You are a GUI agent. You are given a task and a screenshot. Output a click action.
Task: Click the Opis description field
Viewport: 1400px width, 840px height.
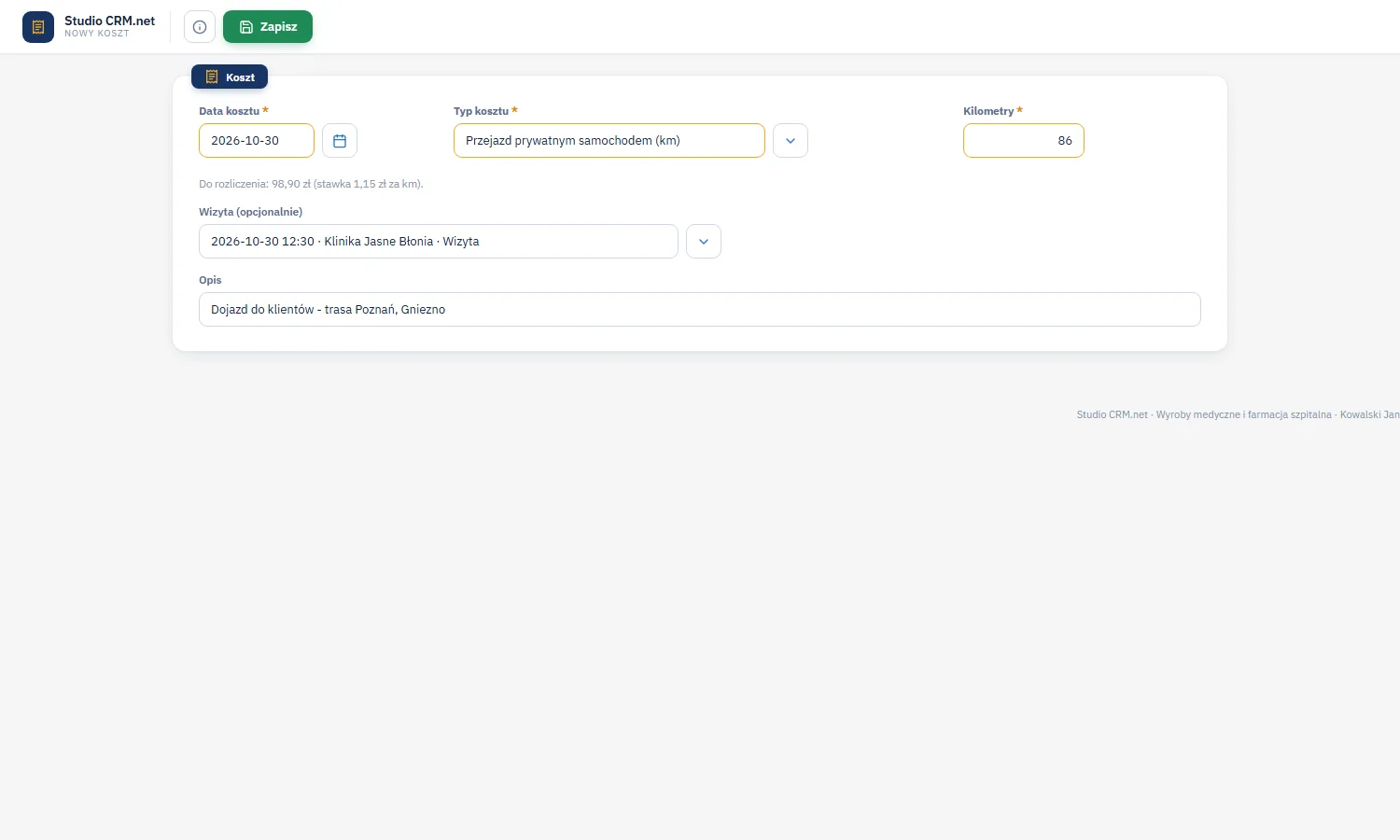(700, 310)
